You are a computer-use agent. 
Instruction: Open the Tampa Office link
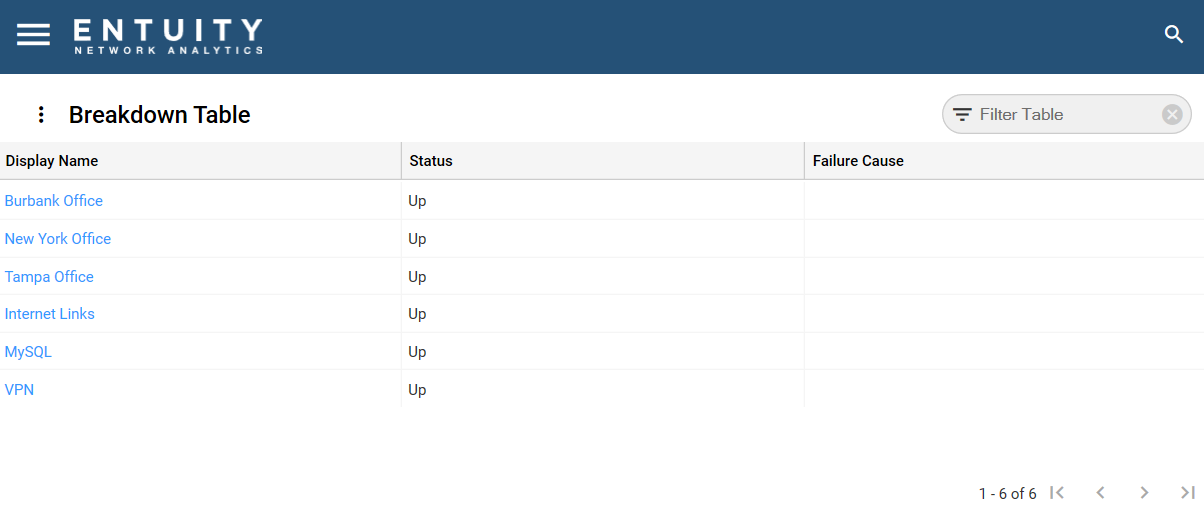(x=49, y=277)
